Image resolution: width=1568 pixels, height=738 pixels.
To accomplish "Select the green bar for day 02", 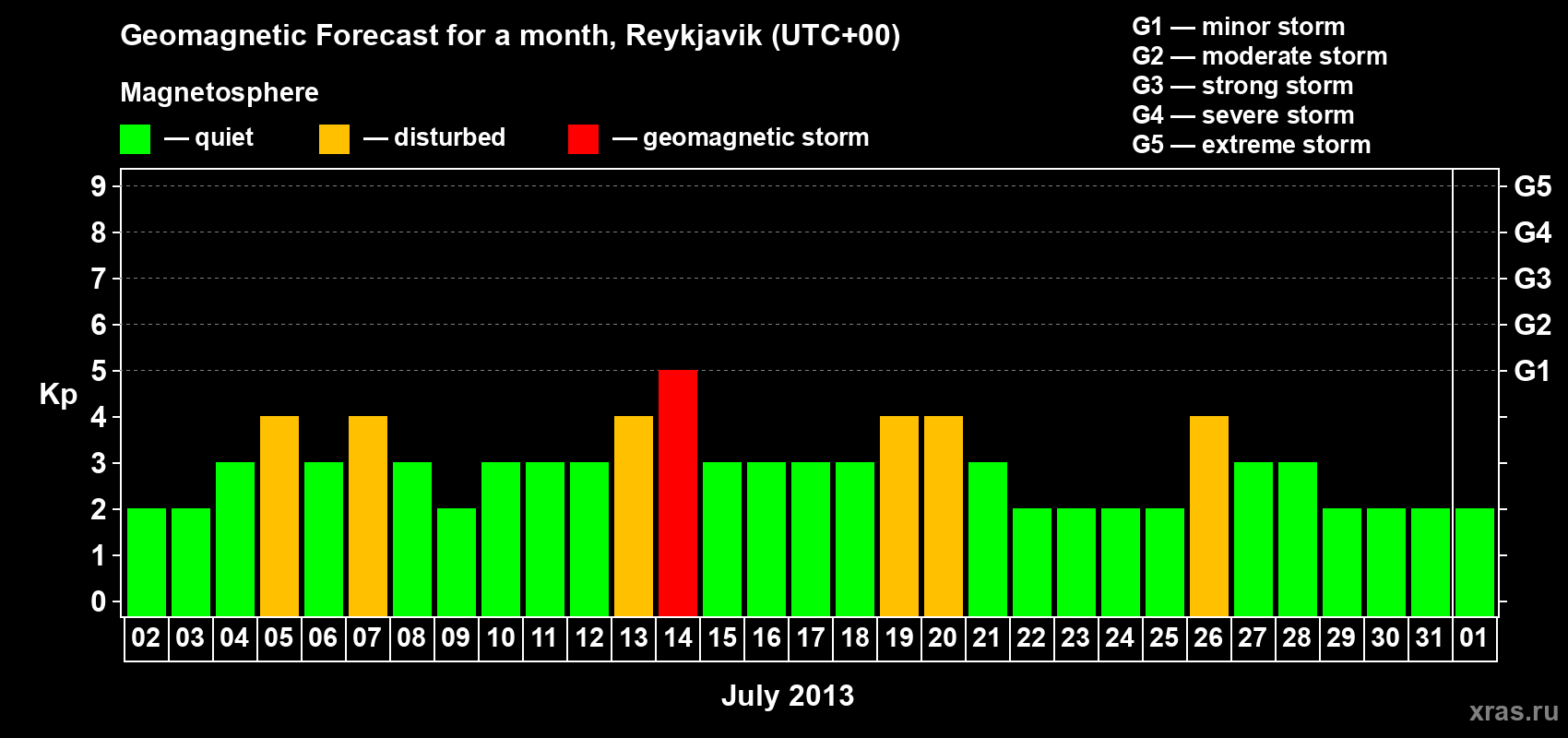I will pos(147,562).
